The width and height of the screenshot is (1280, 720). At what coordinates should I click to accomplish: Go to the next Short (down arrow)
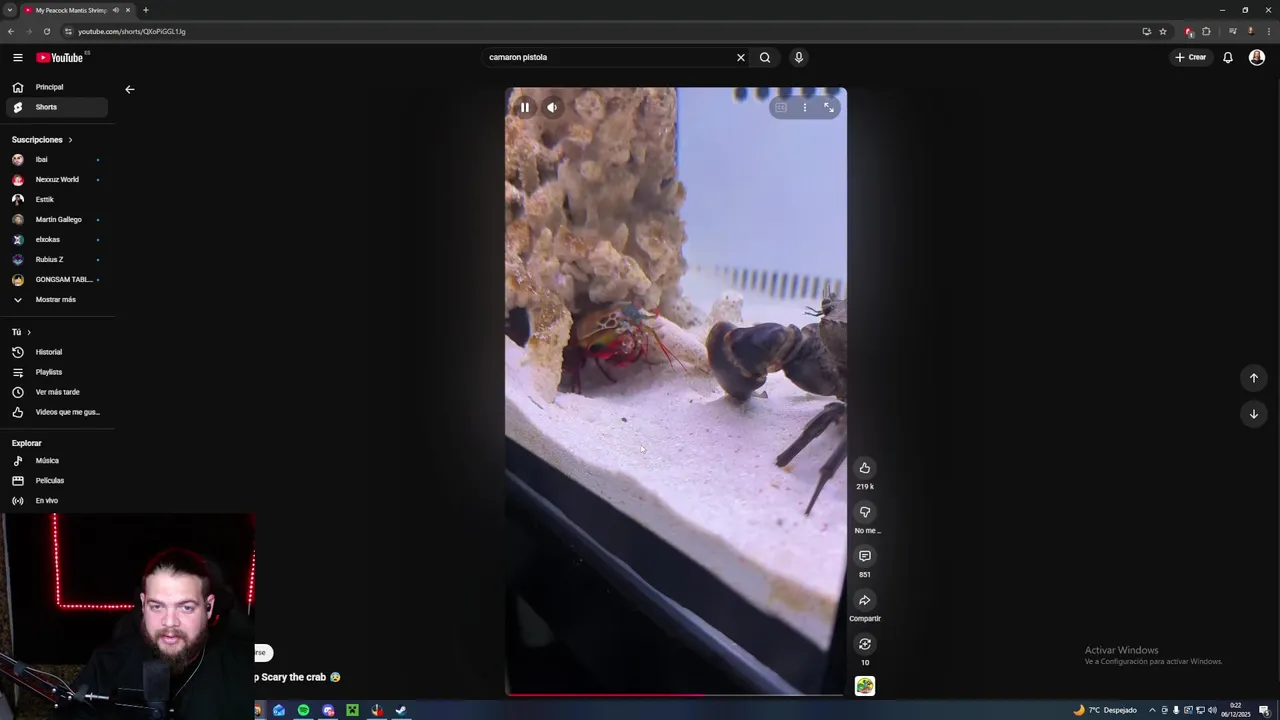coord(1254,414)
